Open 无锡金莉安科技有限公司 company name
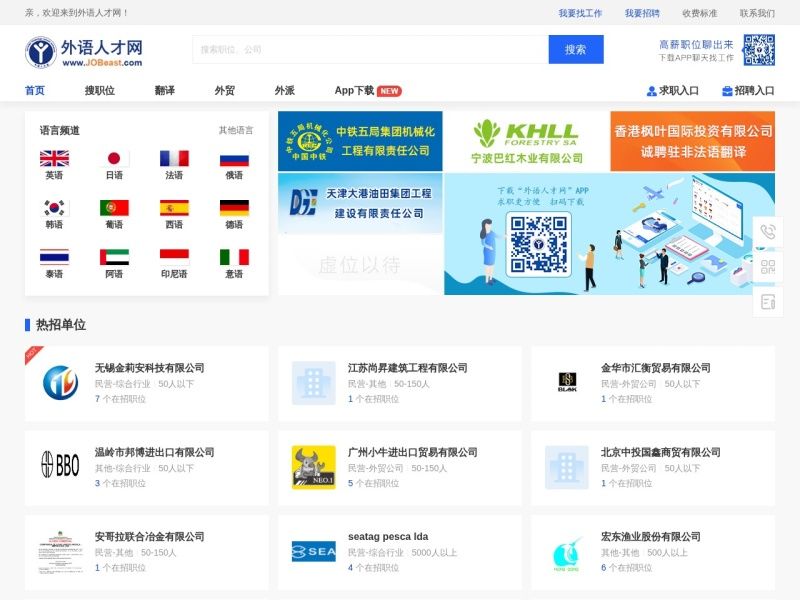 [x=149, y=368]
